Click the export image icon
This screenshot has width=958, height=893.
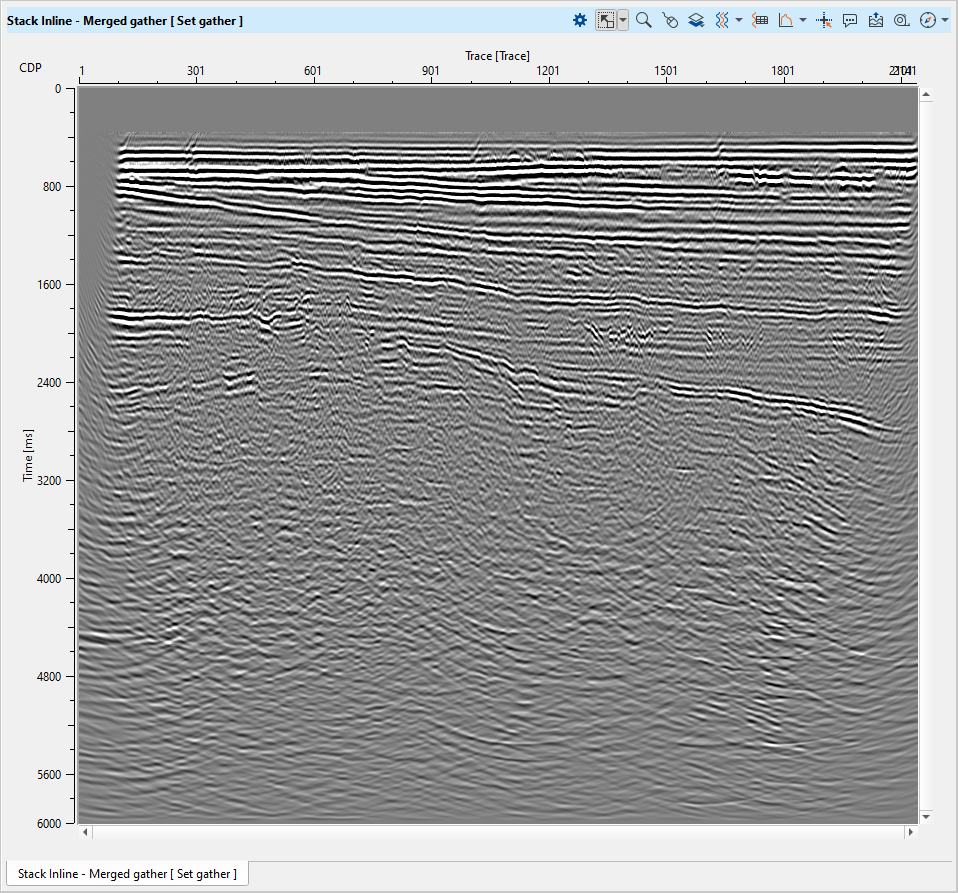click(876, 20)
